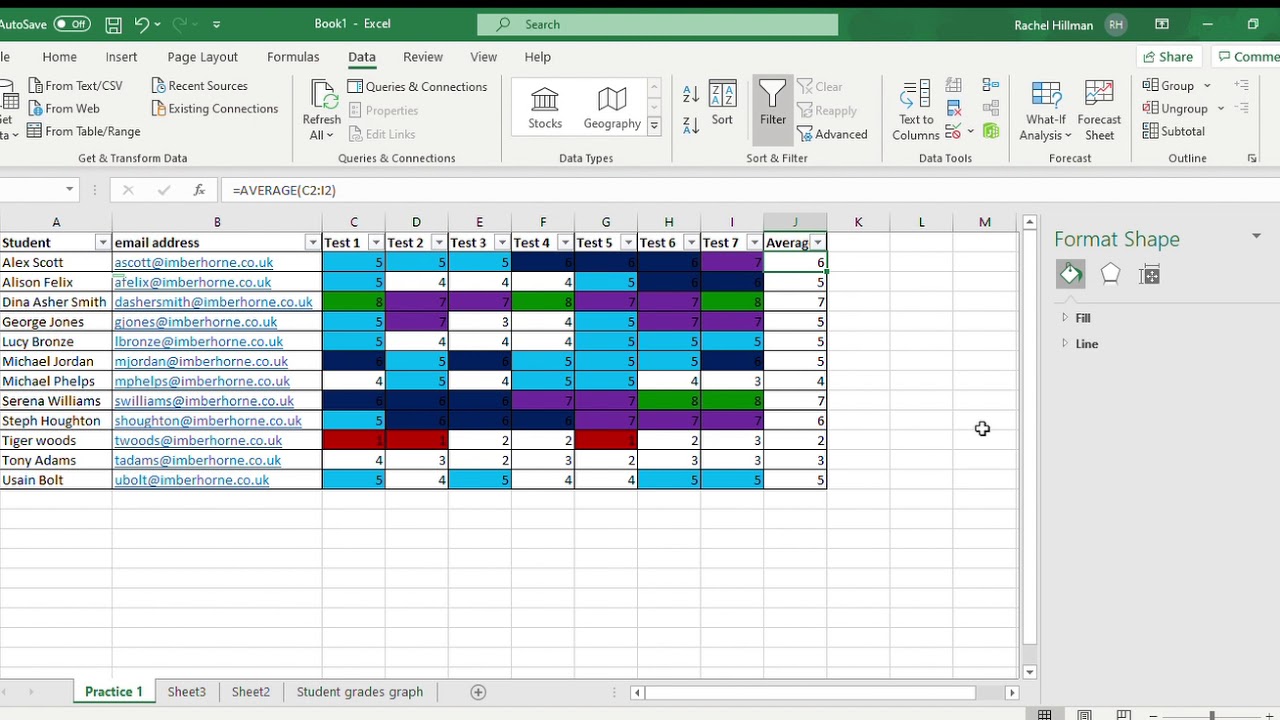Open the Student grades graph sheet
The width and height of the screenshot is (1280, 720).
360,692
